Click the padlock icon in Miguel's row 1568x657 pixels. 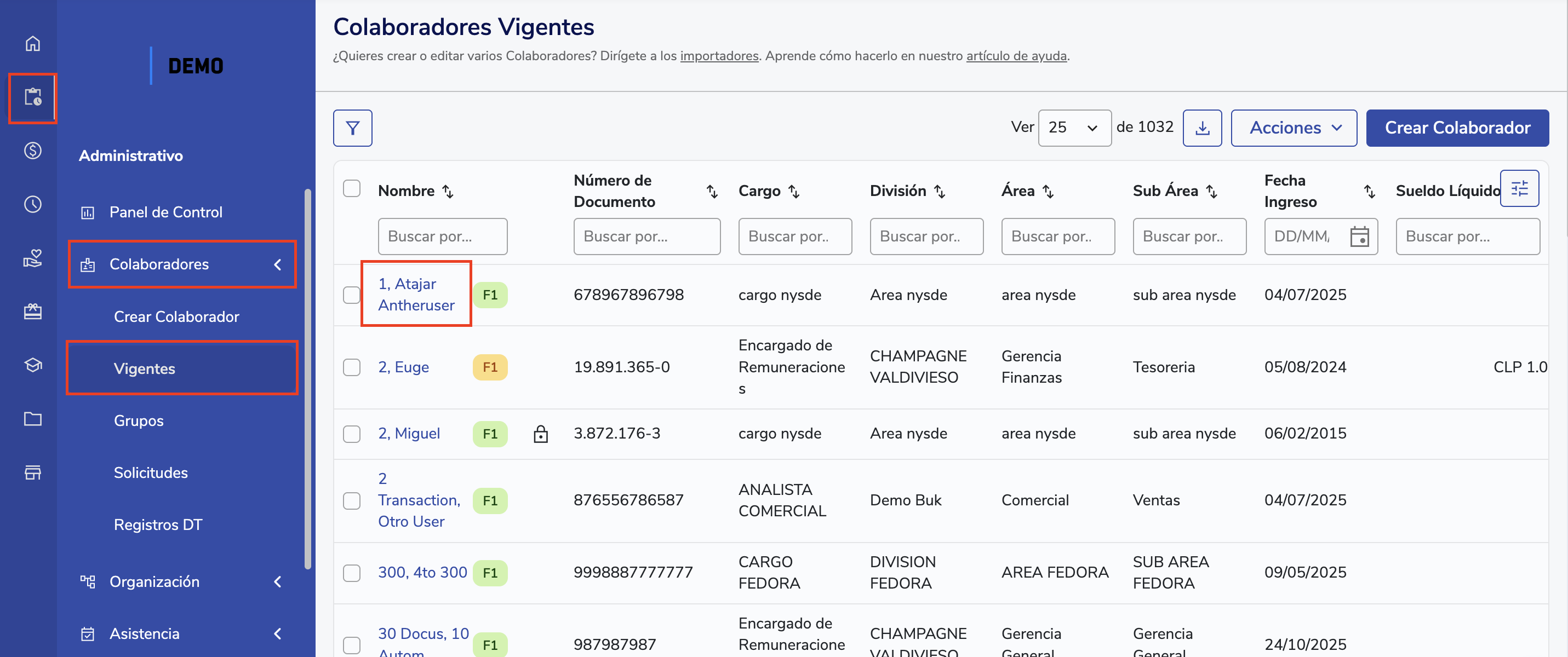pyautogui.click(x=541, y=434)
